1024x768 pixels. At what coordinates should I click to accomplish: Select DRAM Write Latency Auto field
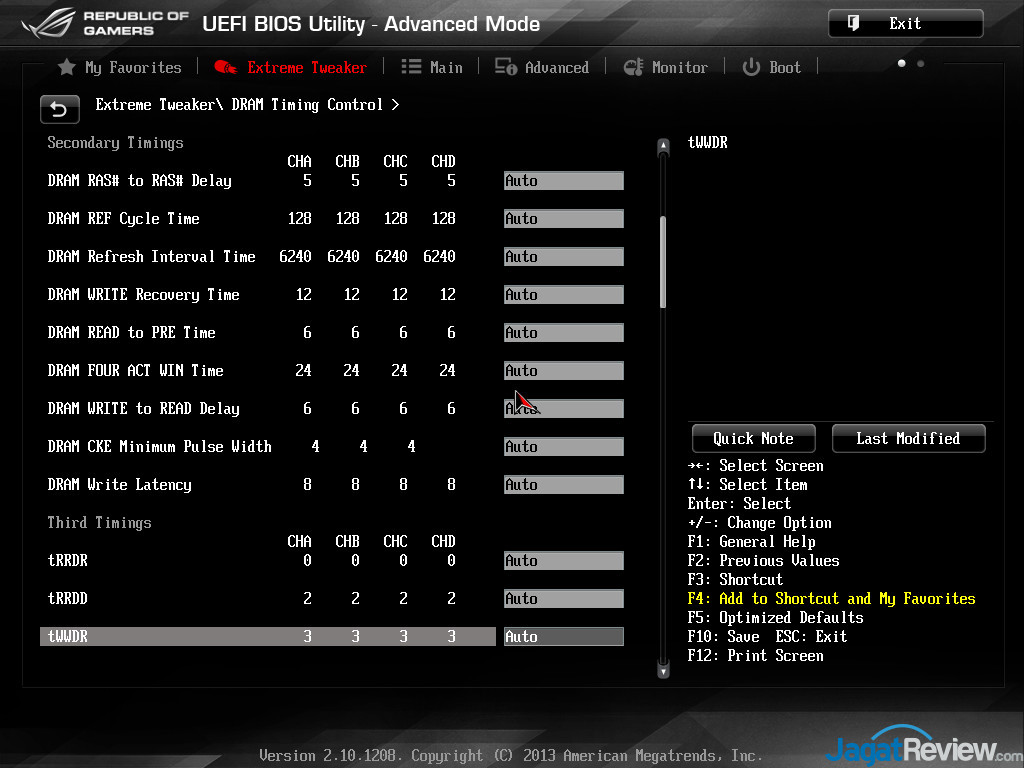pos(563,485)
